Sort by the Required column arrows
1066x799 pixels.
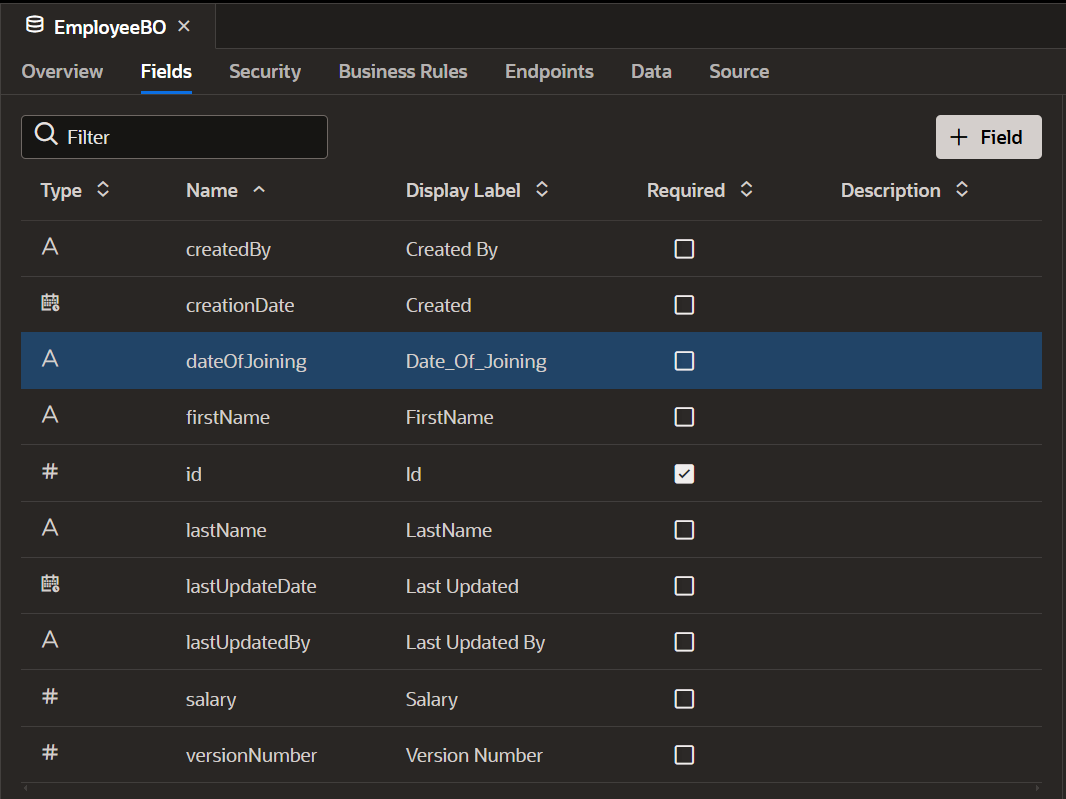pos(746,189)
